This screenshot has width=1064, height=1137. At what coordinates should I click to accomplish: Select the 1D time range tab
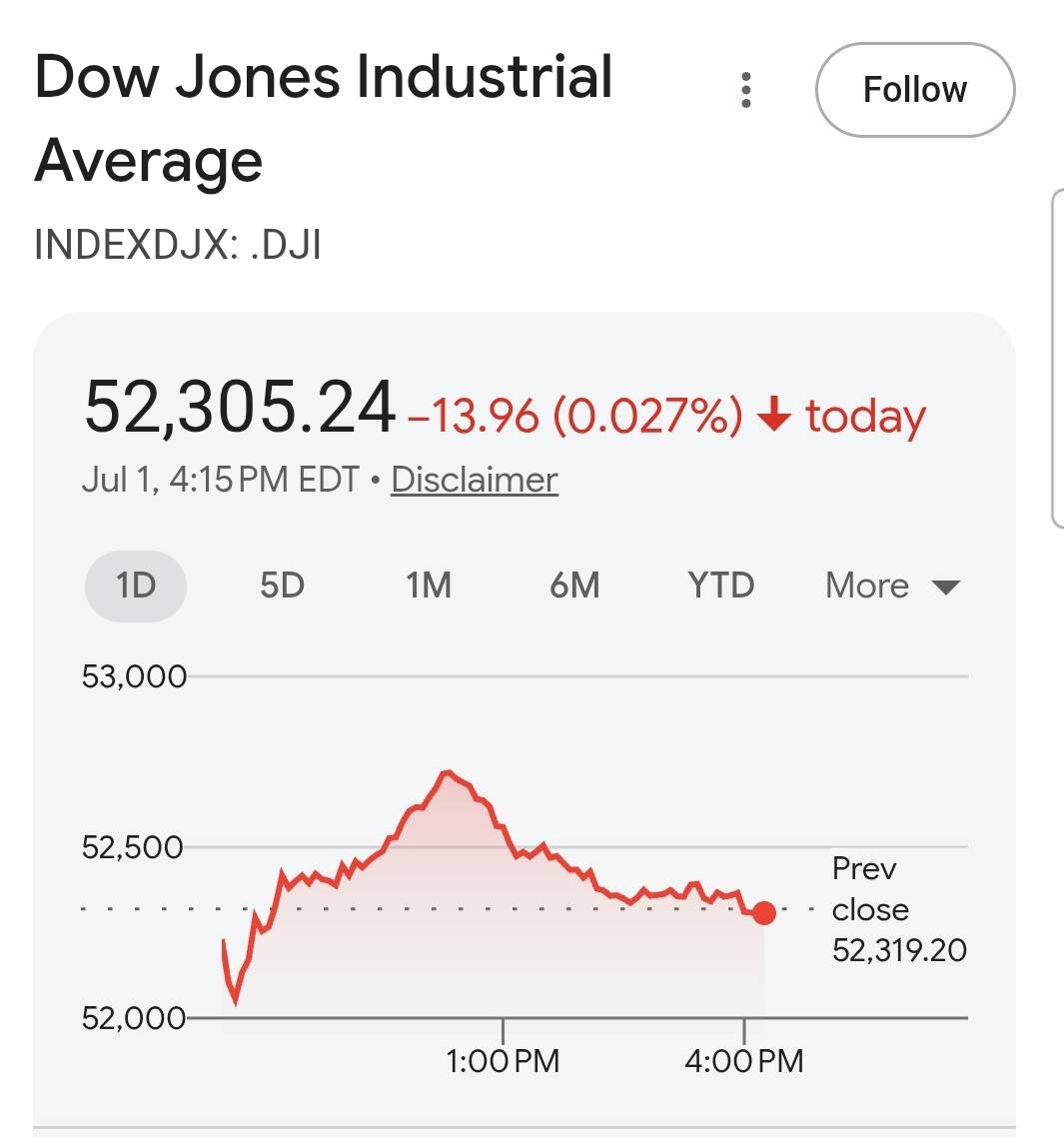click(x=136, y=585)
